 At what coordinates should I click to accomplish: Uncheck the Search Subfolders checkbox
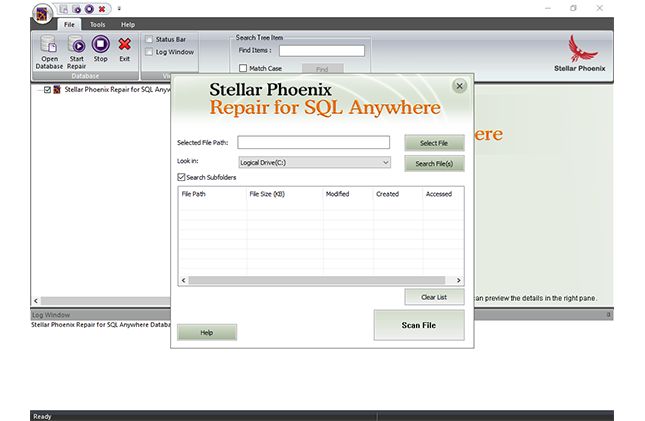[x=181, y=177]
